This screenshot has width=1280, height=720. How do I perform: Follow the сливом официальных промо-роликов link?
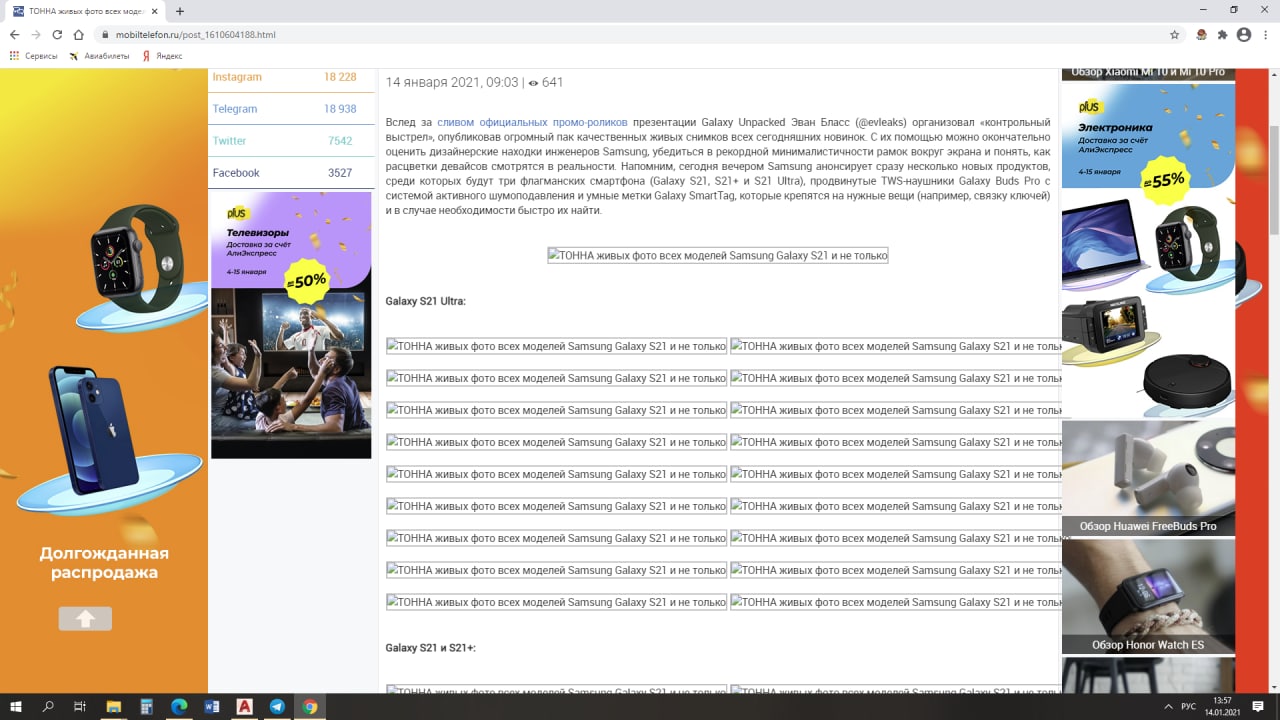click(532, 122)
